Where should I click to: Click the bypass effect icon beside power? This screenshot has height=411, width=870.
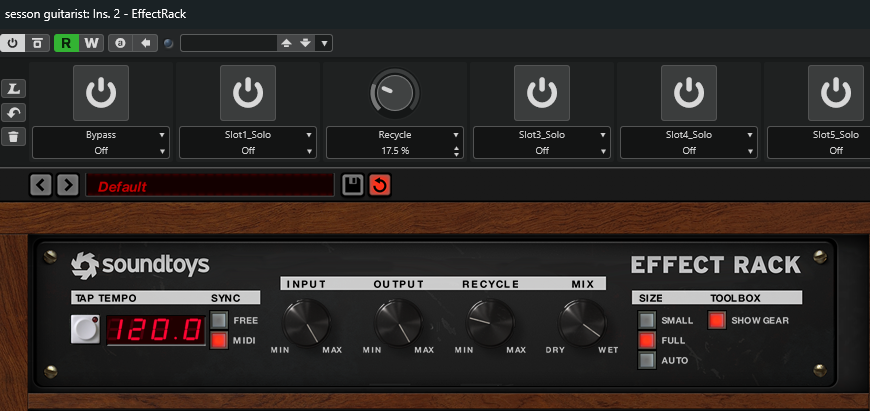pos(38,43)
